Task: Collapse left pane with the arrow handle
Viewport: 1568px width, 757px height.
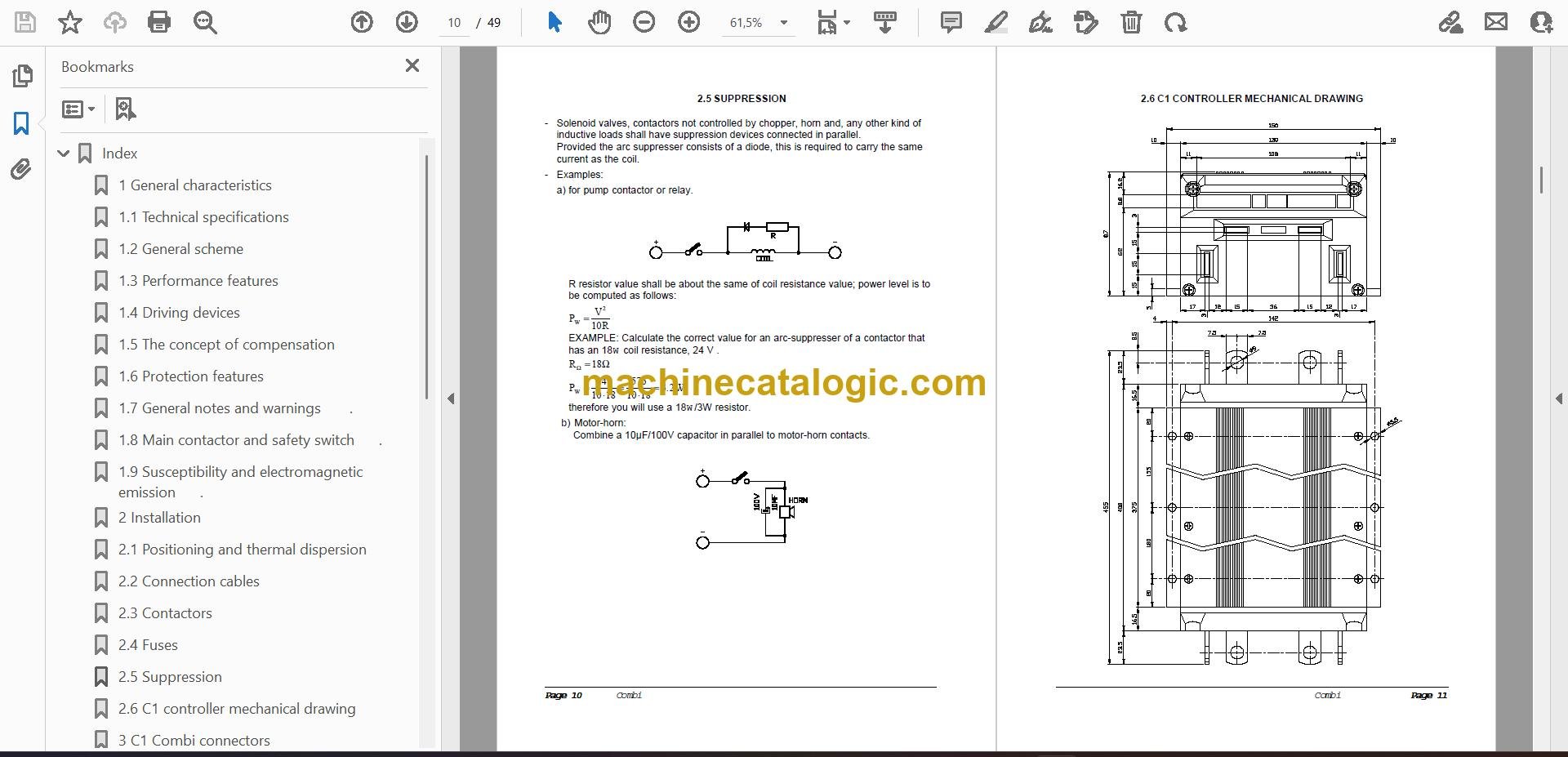Action: pyautogui.click(x=451, y=399)
